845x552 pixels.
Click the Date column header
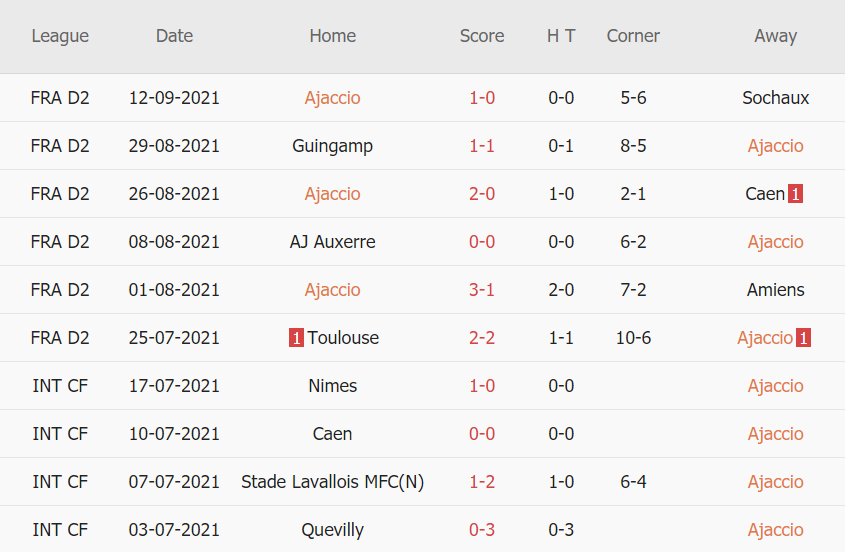(x=174, y=36)
